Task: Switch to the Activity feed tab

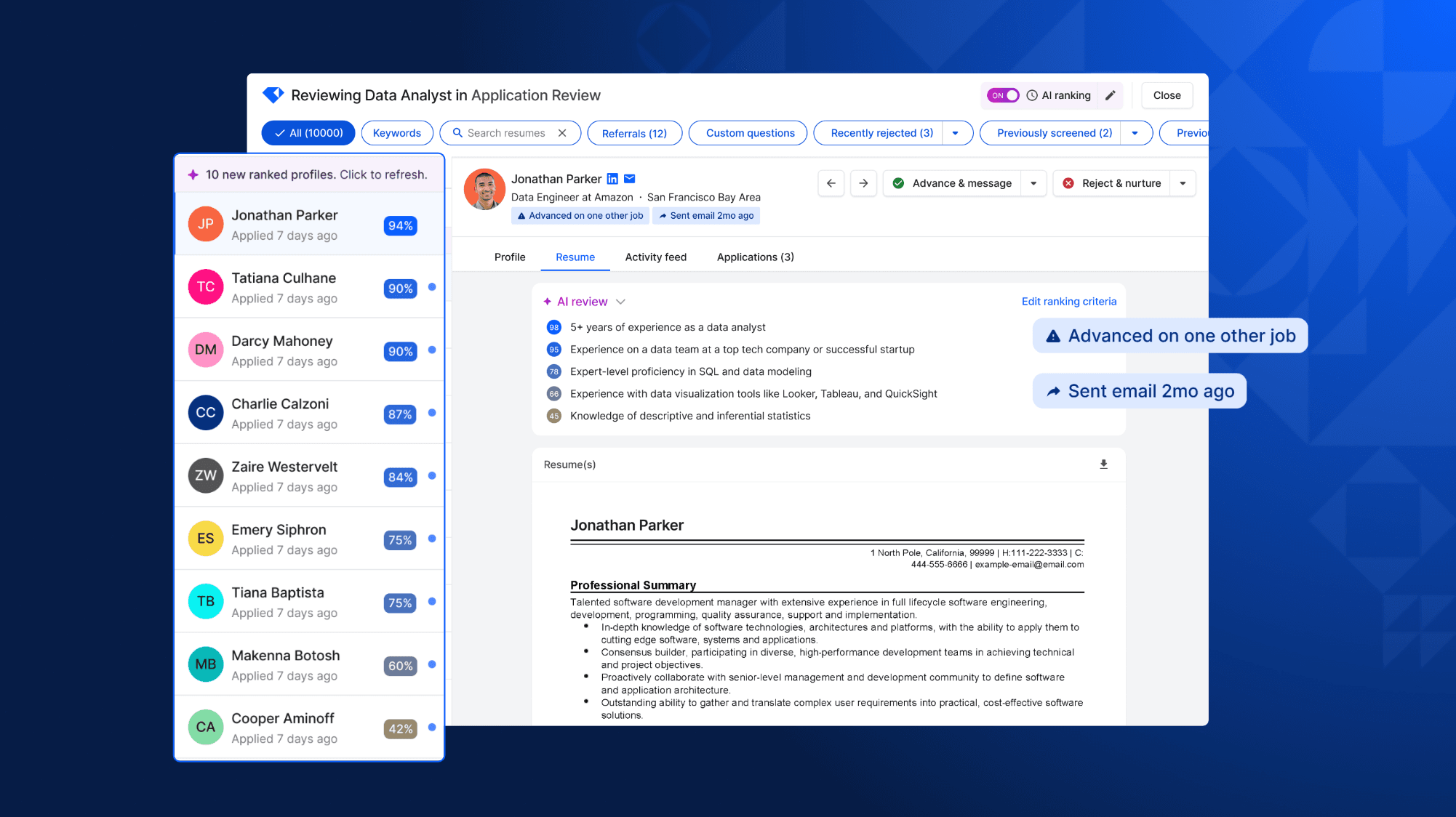Action: pyautogui.click(x=655, y=257)
